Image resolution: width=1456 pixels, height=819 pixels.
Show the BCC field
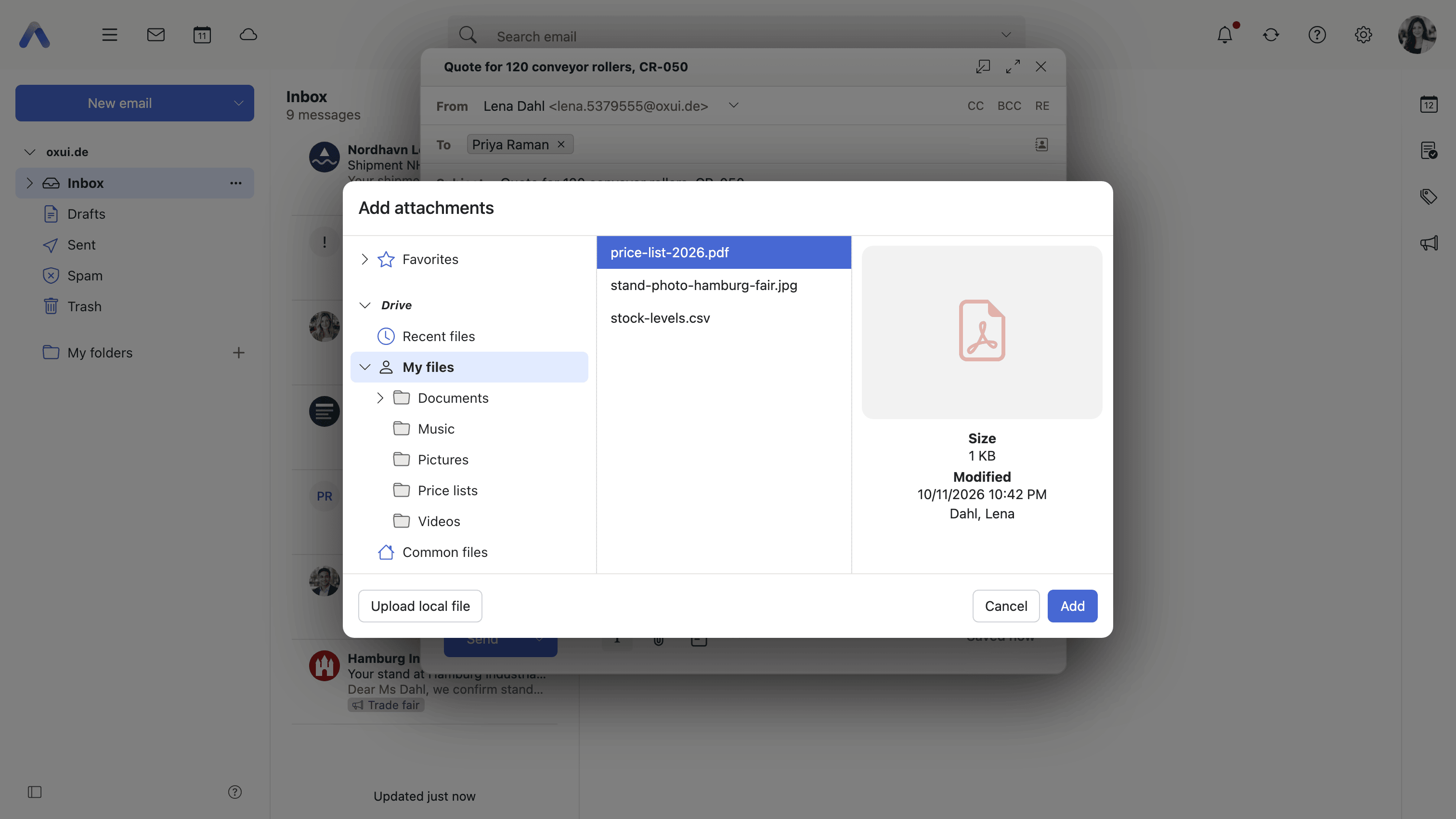(x=1009, y=106)
